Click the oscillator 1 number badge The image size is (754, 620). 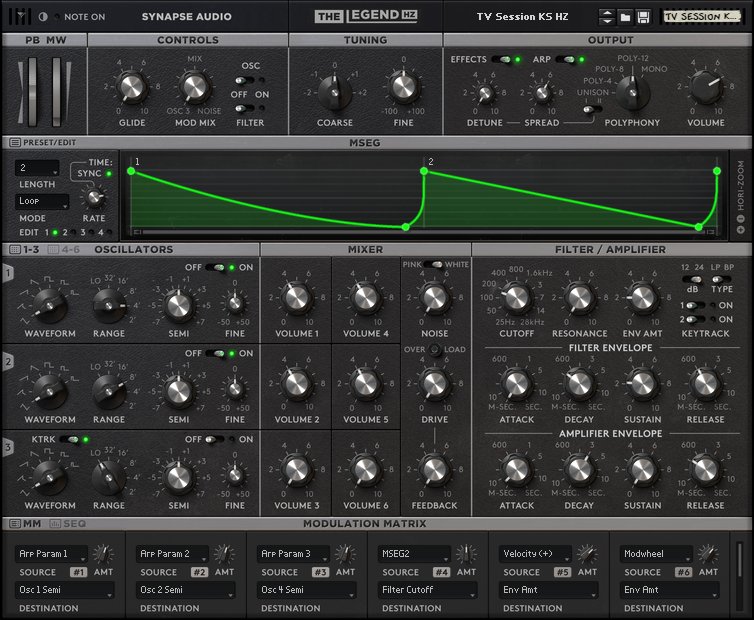pyautogui.click(x=9, y=273)
